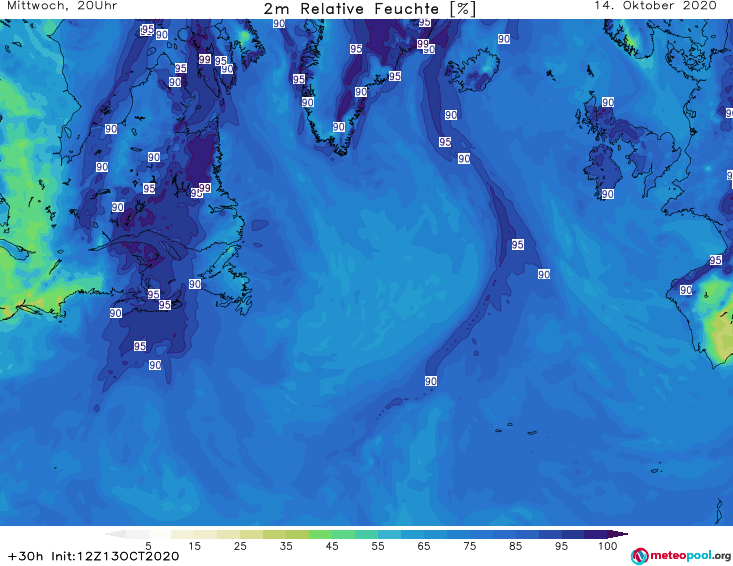Click the '45' value on the color scale

pos(332,546)
